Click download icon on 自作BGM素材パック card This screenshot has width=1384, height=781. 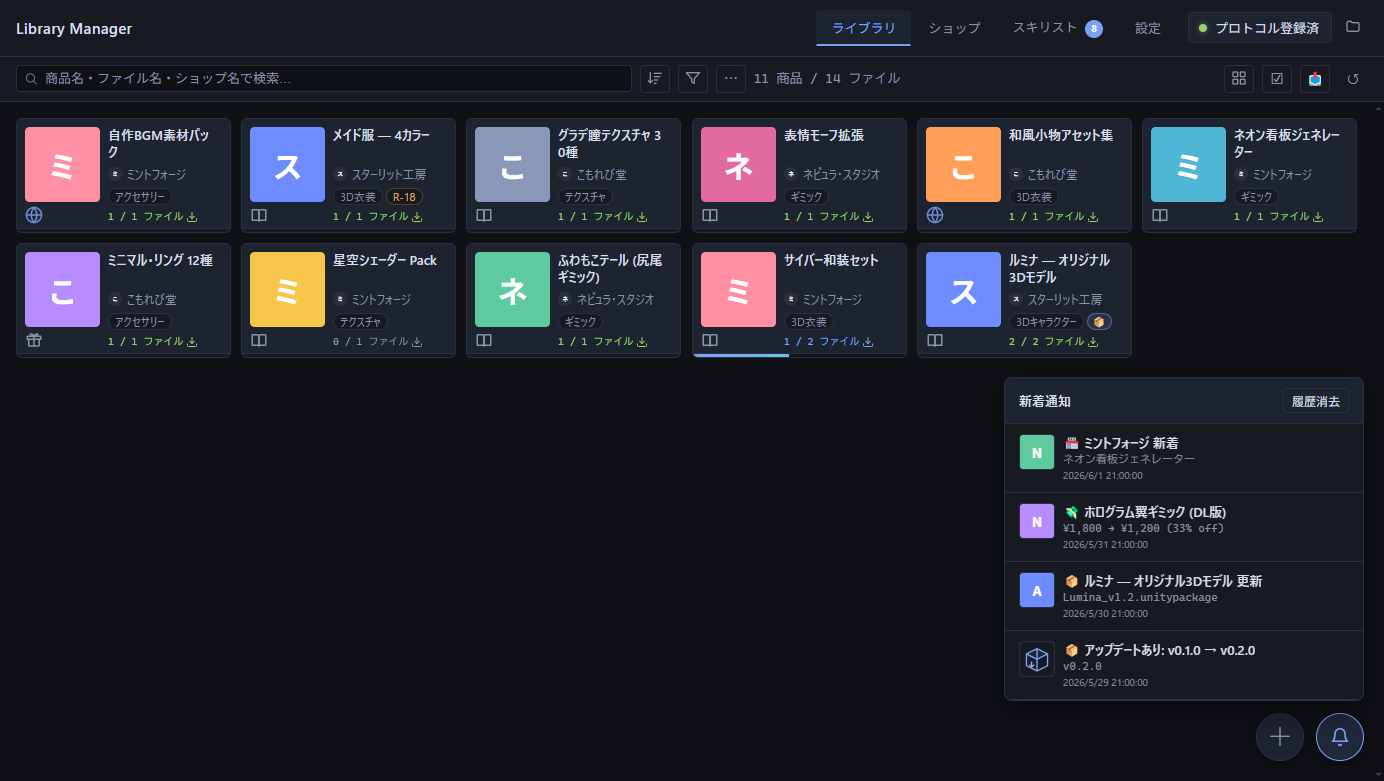192,216
